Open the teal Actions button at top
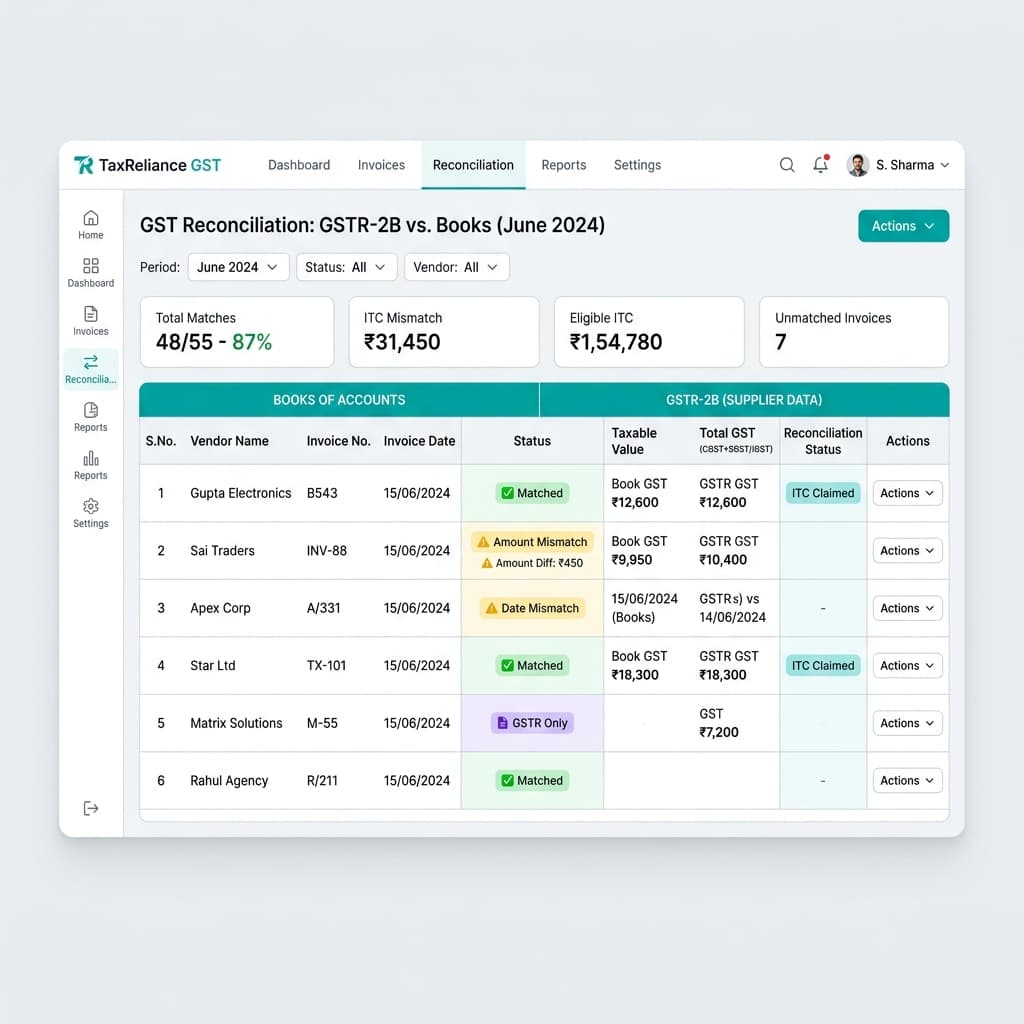This screenshot has width=1024, height=1024. (x=903, y=226)
